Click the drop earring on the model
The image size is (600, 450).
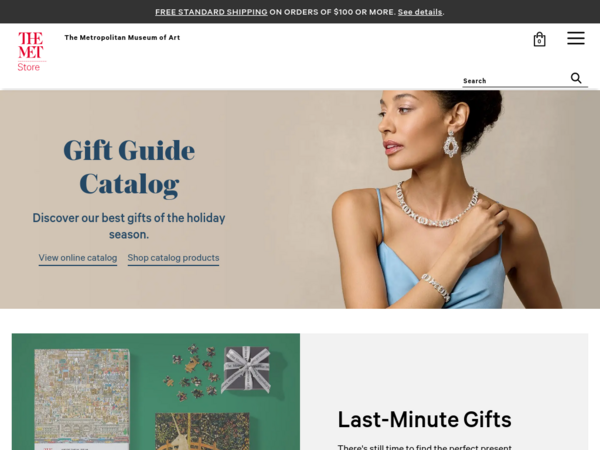tap(451, 144)
